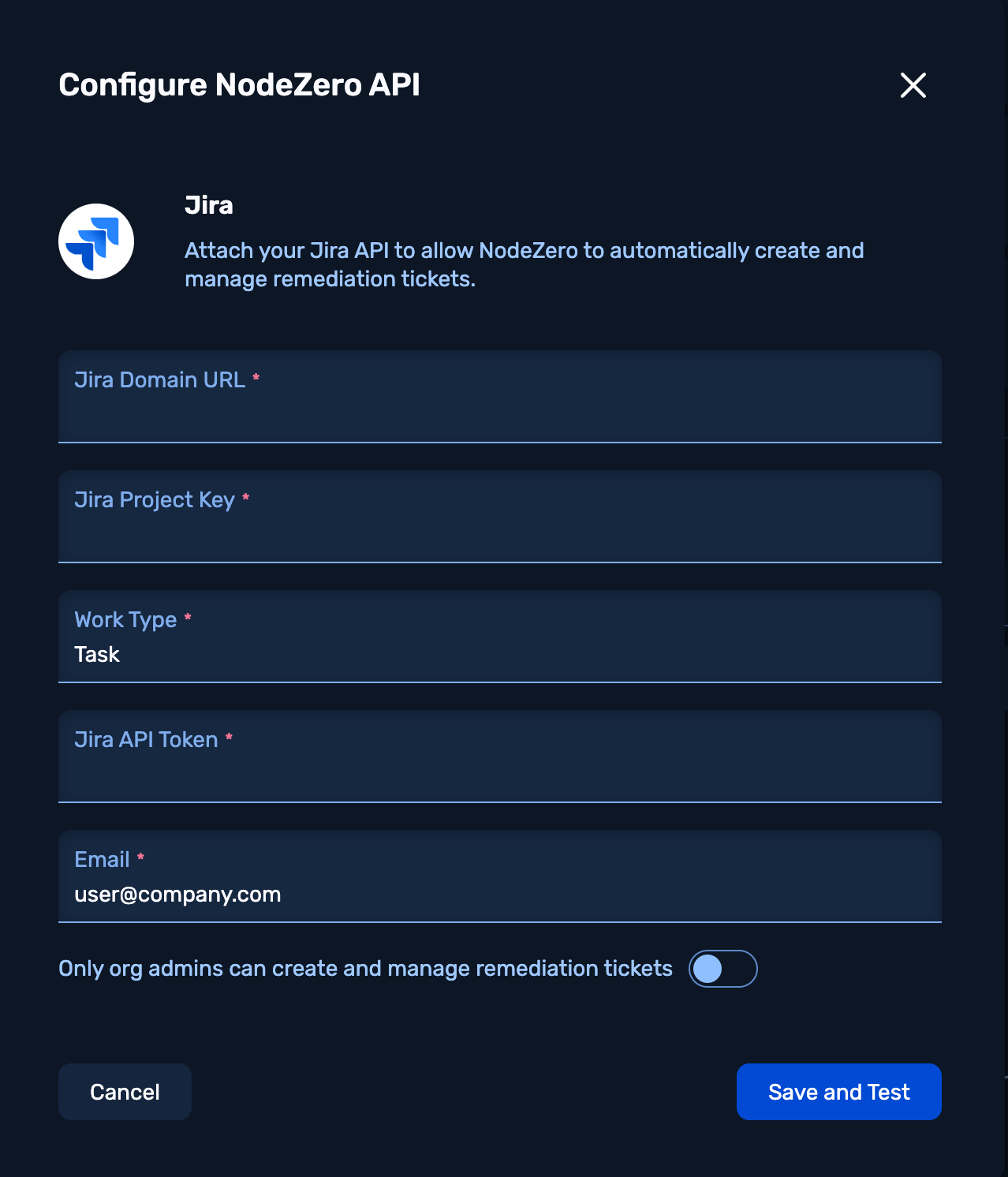Click the Save and Test button
The width and height of the screenshot is (1008, 1177).
pyautogui.click(x=838, y=1092)
